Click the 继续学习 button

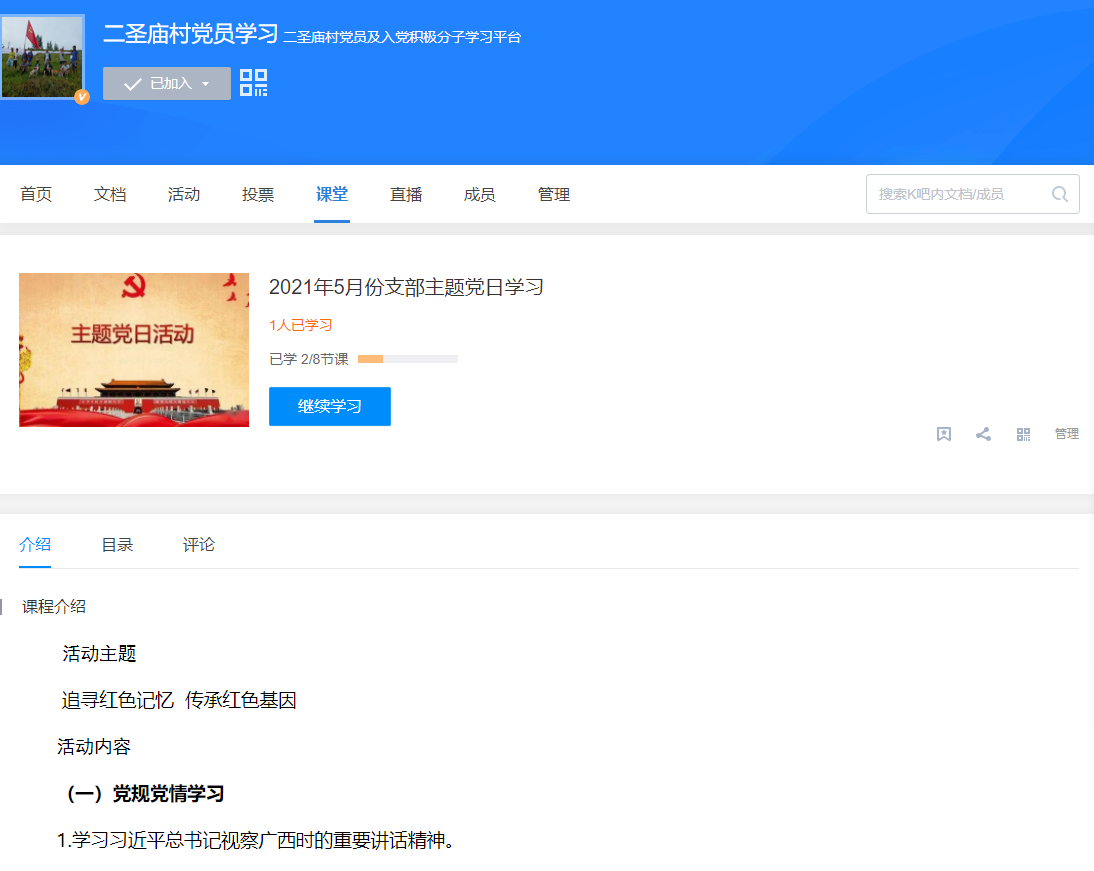click(x=329, y=406)
